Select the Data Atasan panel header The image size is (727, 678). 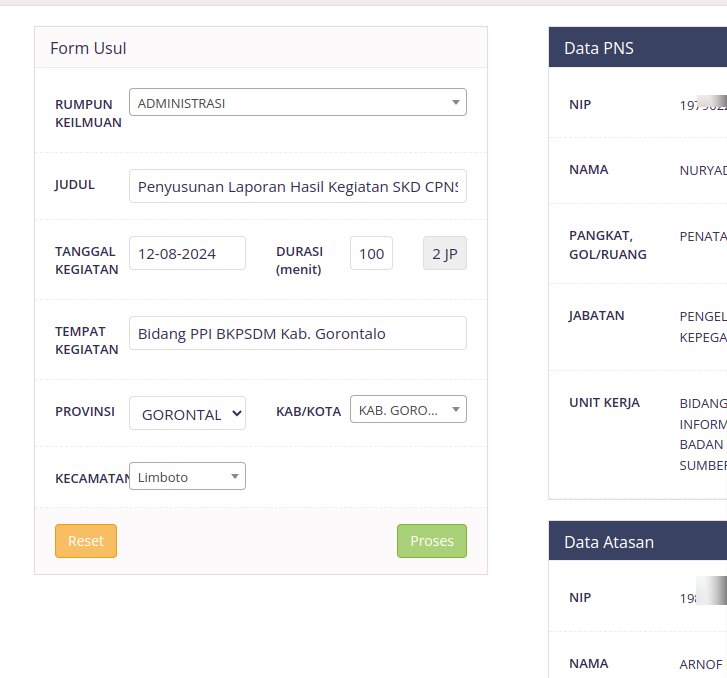(x=638, y=542)
